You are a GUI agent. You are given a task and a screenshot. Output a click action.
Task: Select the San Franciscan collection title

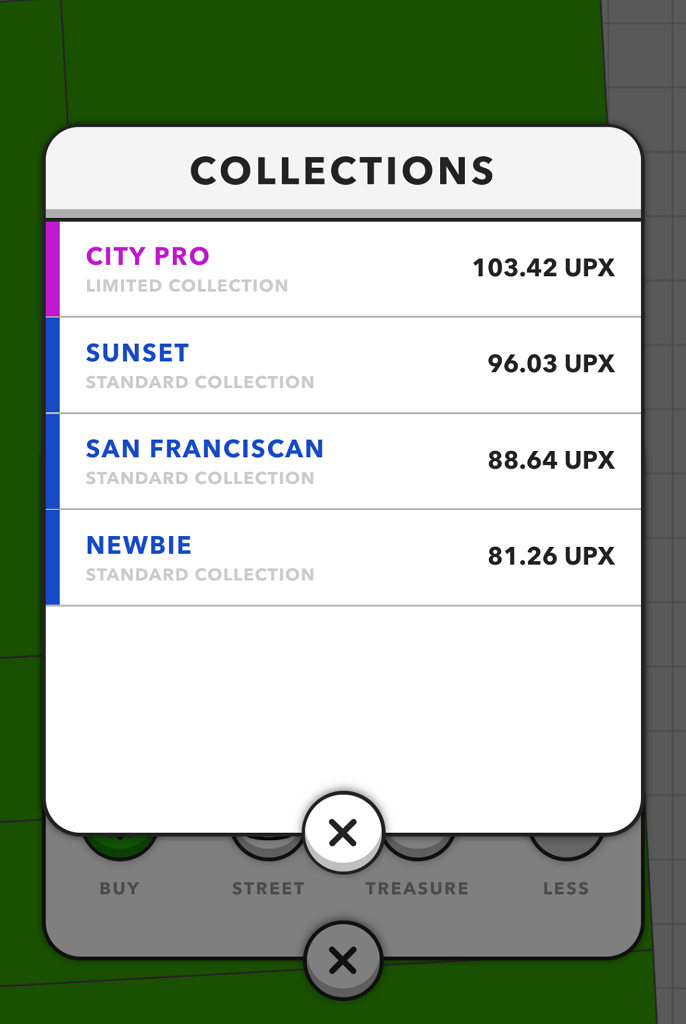coord(205,449)
